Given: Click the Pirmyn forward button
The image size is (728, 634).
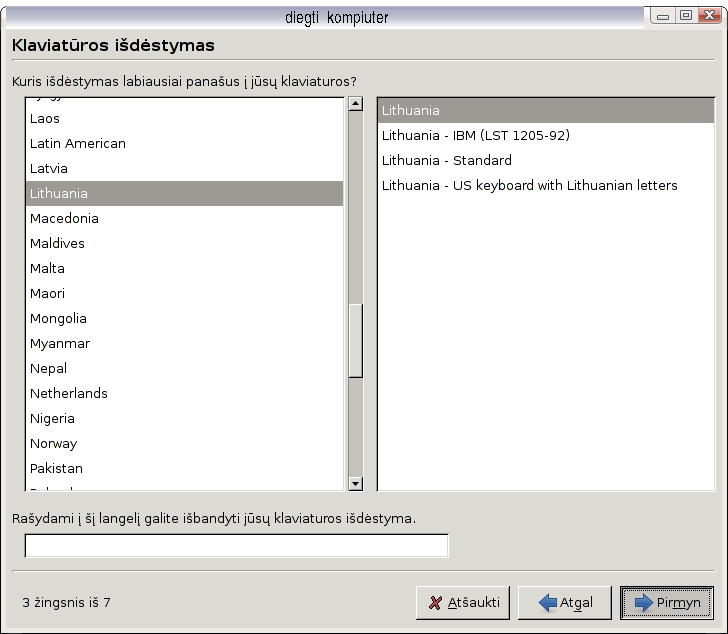Looking at the screenshot, I should tap(666, 603).
